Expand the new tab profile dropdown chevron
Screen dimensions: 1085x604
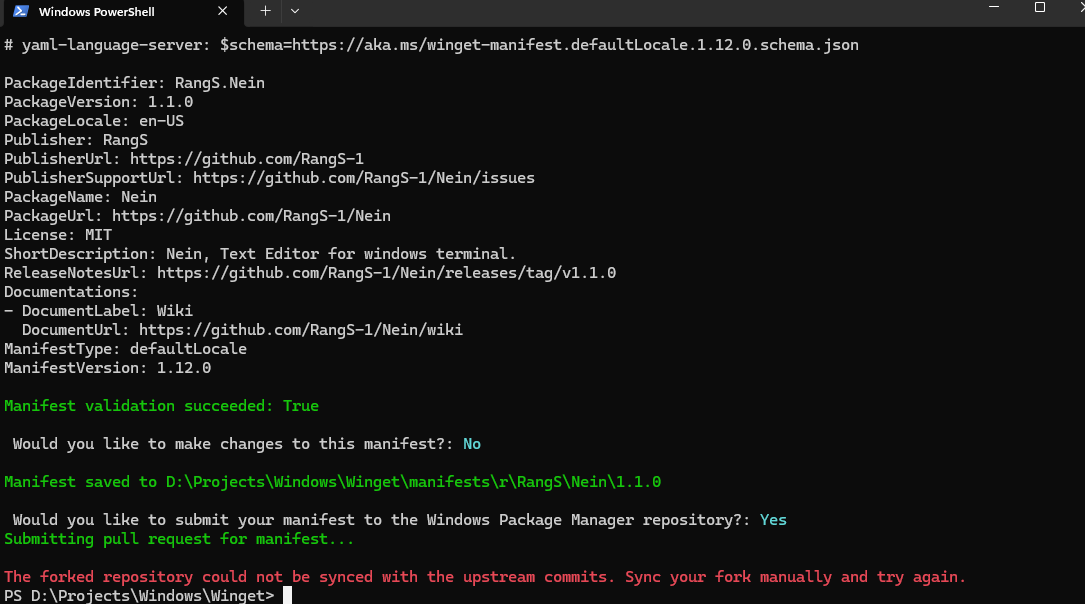295,11
